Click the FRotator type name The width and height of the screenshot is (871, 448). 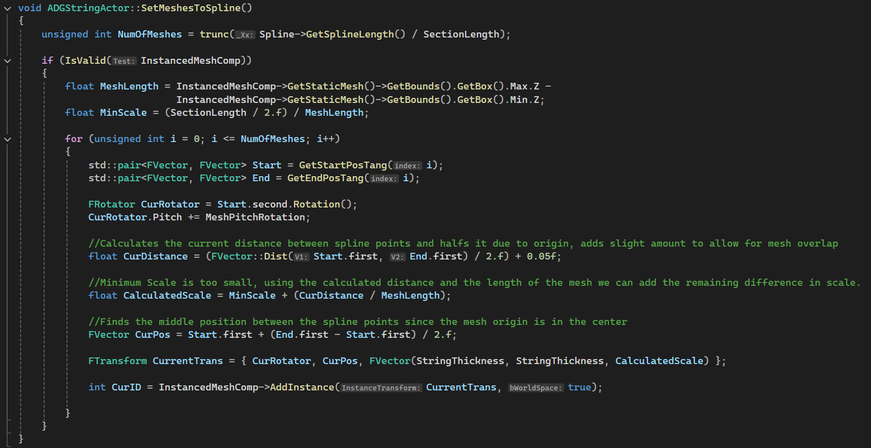(112, 204)
